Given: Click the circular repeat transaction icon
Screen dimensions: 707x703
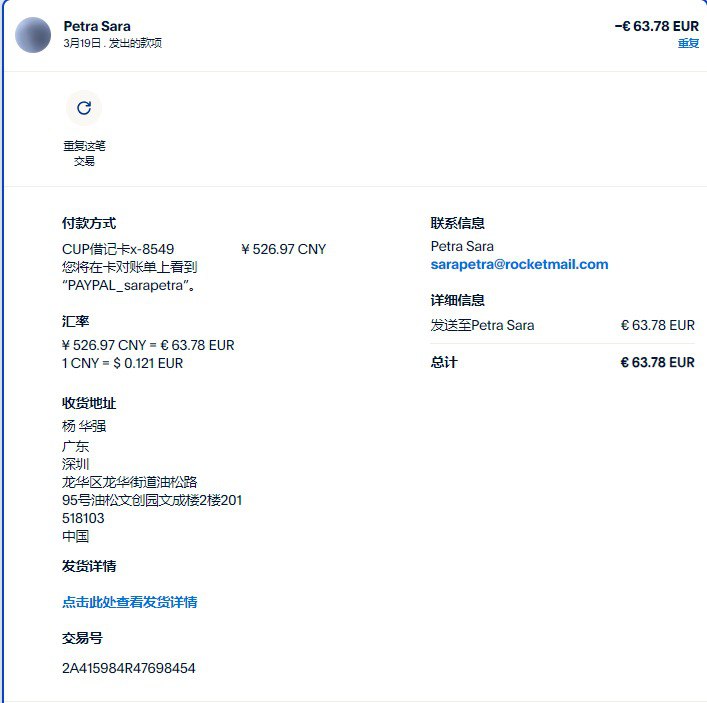Looking at the screenshot, I should [84, 108].
